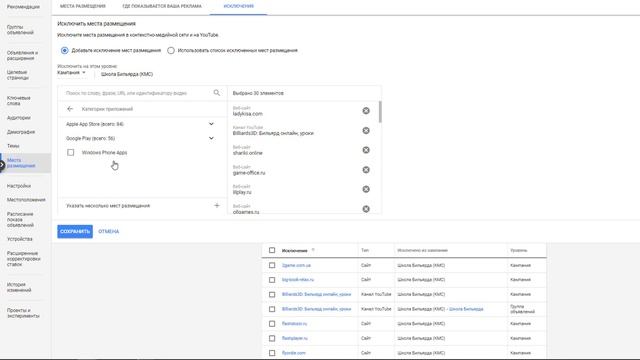
Task: Remove Billiards3D YouTube channel from selected list
Action: click(366, 131)
